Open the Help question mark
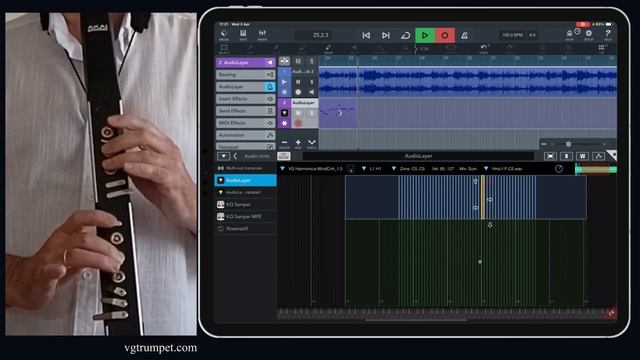The image size is (640, 360). click(x=608, y=35)
